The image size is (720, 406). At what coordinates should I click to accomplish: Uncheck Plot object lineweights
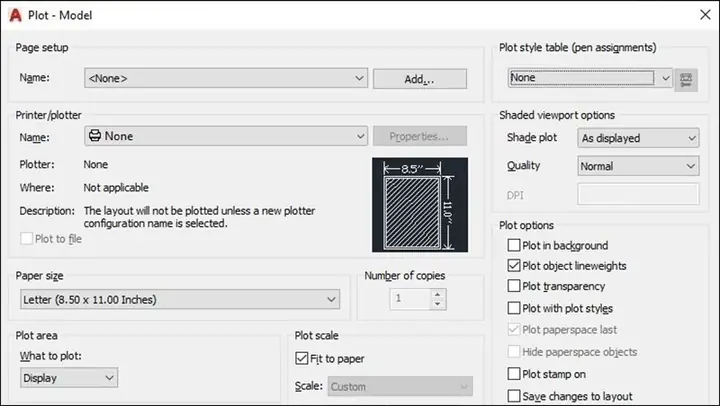pos(514,265)
